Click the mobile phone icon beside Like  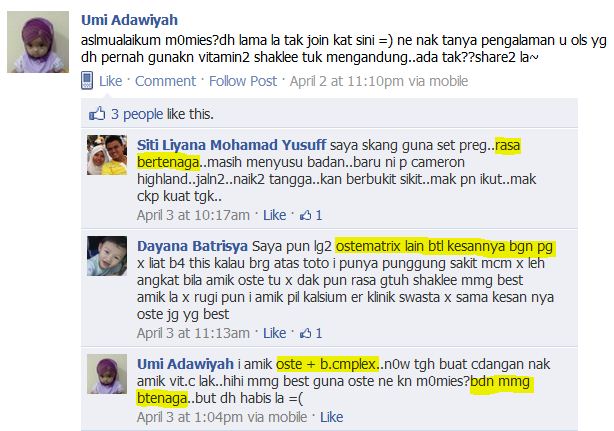pos(87,81)
